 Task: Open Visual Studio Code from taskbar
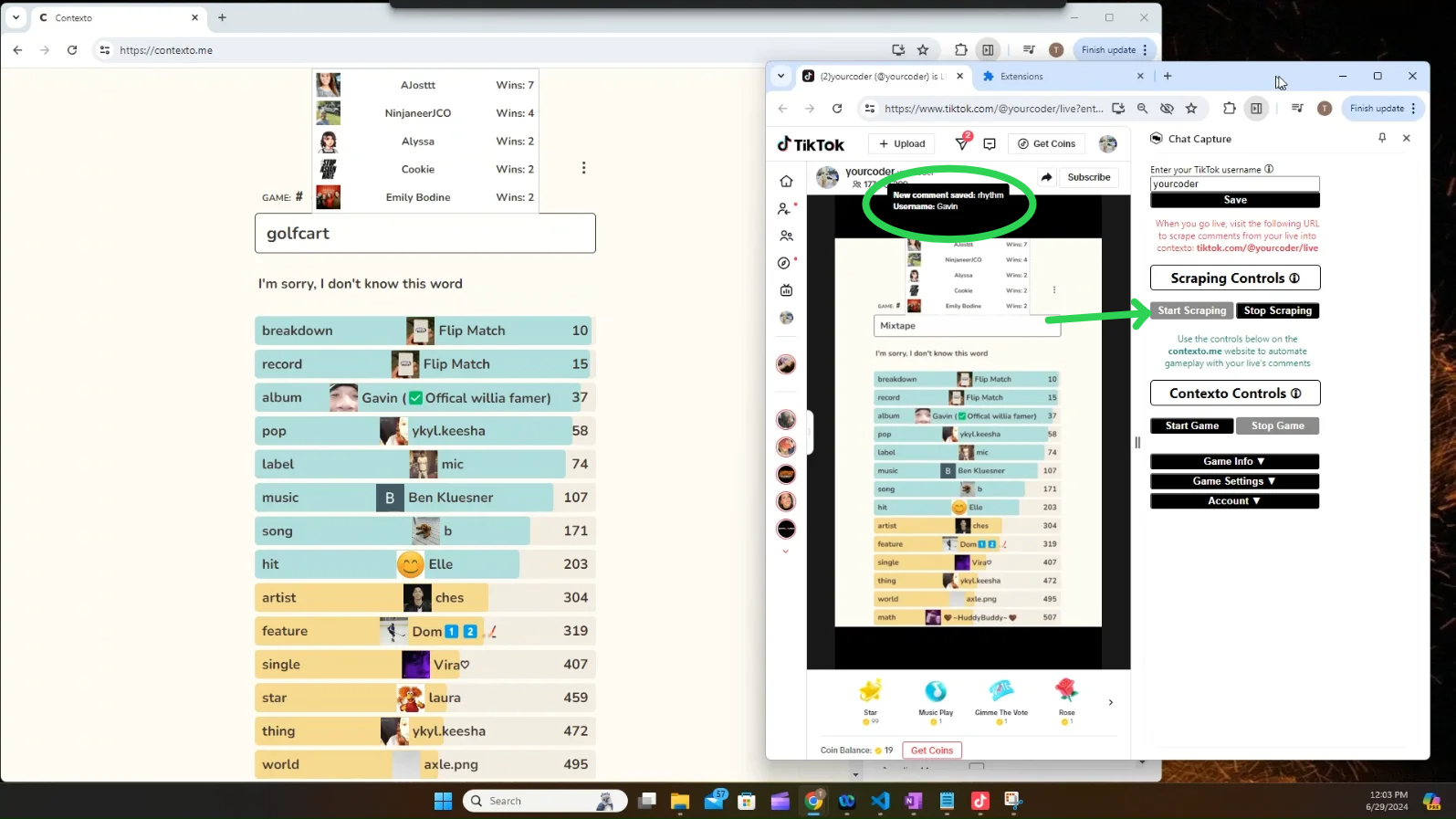880,801
